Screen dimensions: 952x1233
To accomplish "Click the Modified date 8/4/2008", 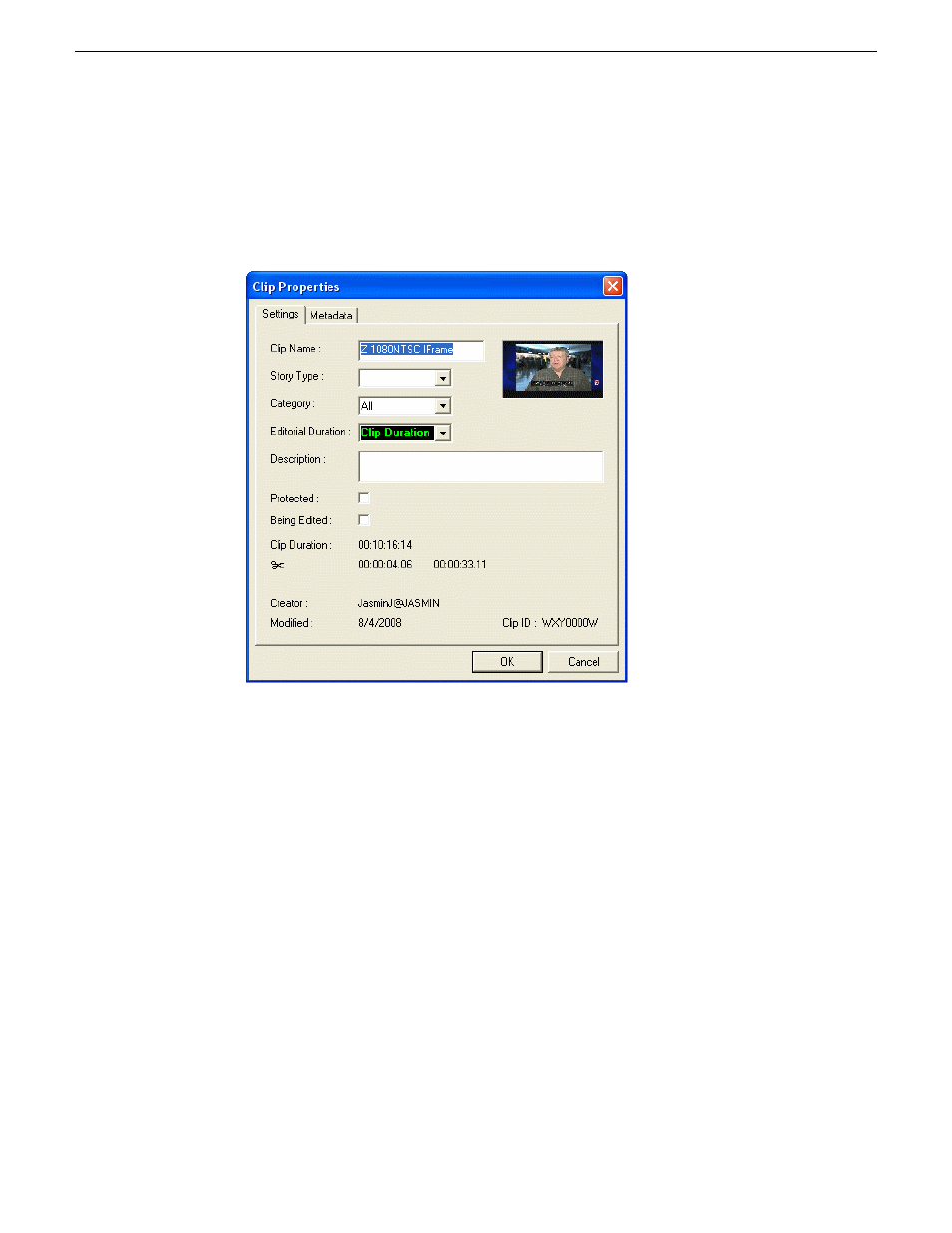I will point(380,623).
